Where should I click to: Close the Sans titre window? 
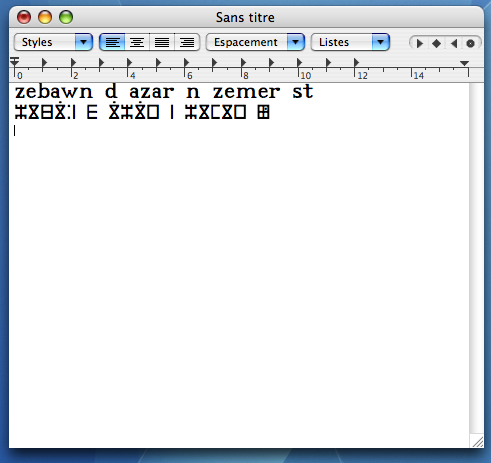point(24,17)
